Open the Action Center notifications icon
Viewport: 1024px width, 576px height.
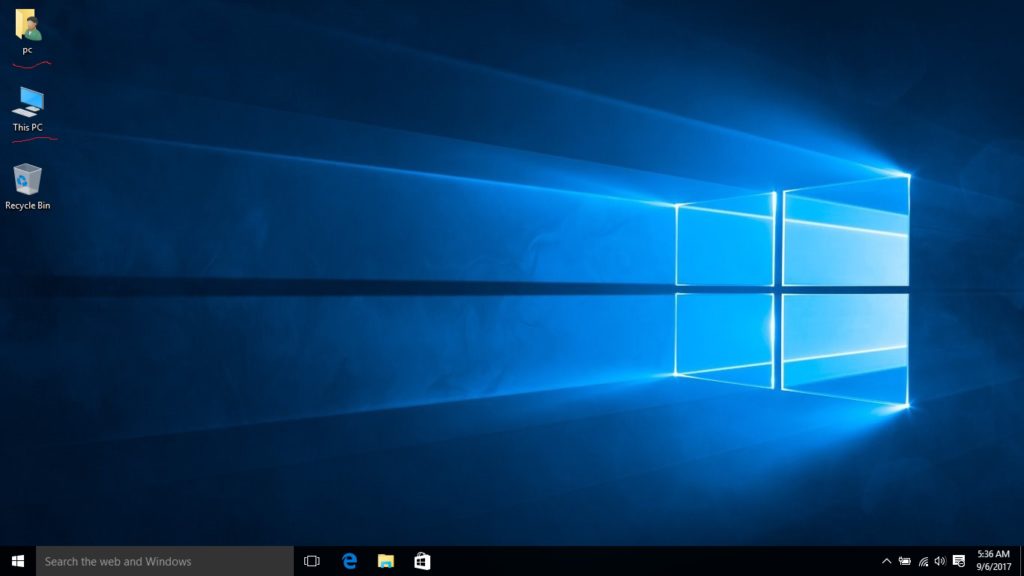tap(959, 561)
